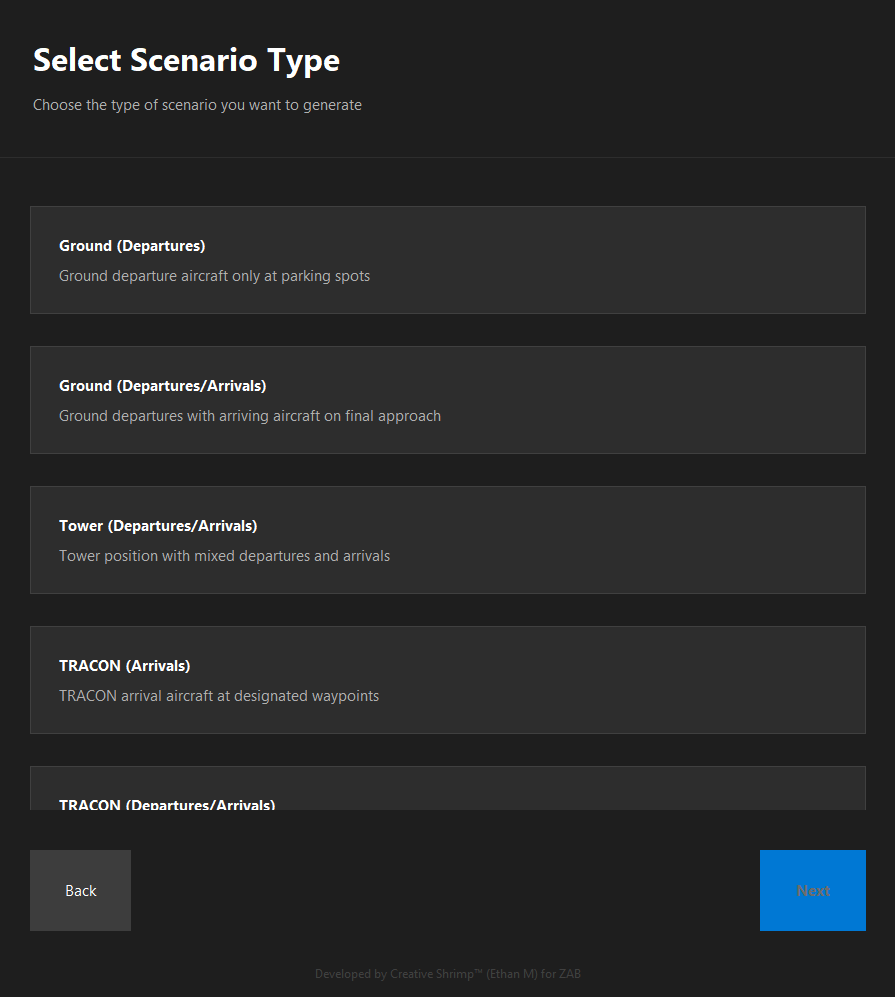Image resolution: width=895 pixels, height=997 pixels.
Task: Click the TRACON (Arrivals) card title label
Action: click(124, 665)
